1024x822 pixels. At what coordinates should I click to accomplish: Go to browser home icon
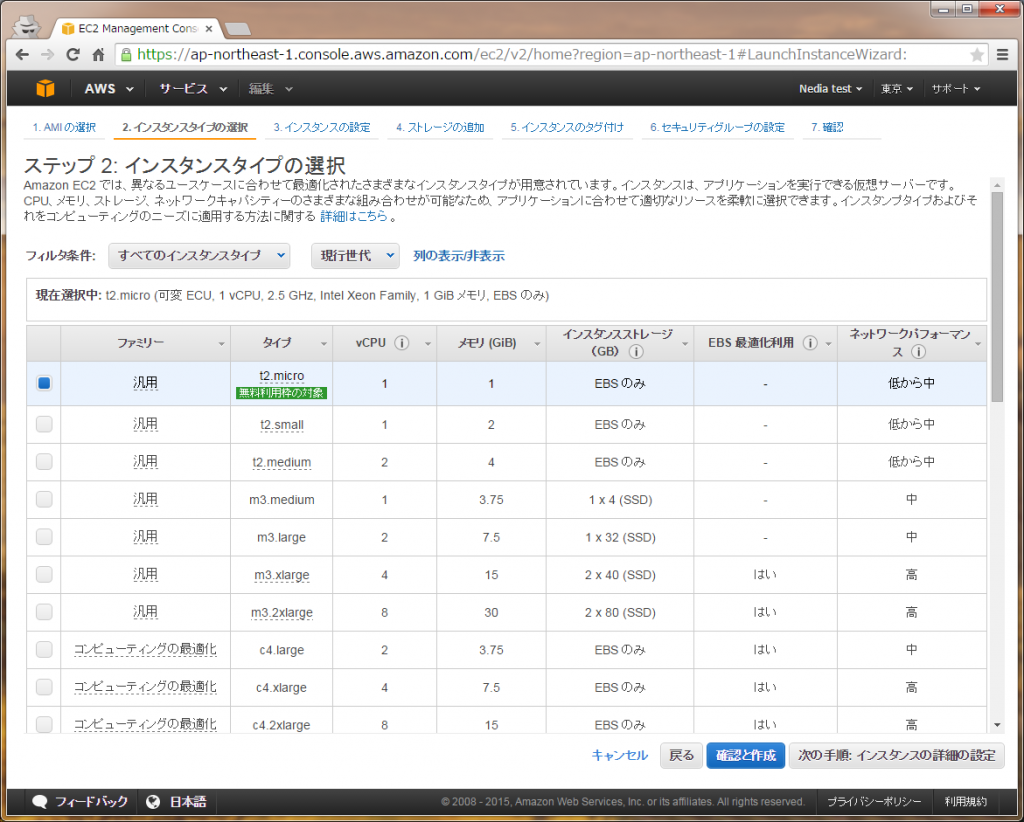point(98,55)
